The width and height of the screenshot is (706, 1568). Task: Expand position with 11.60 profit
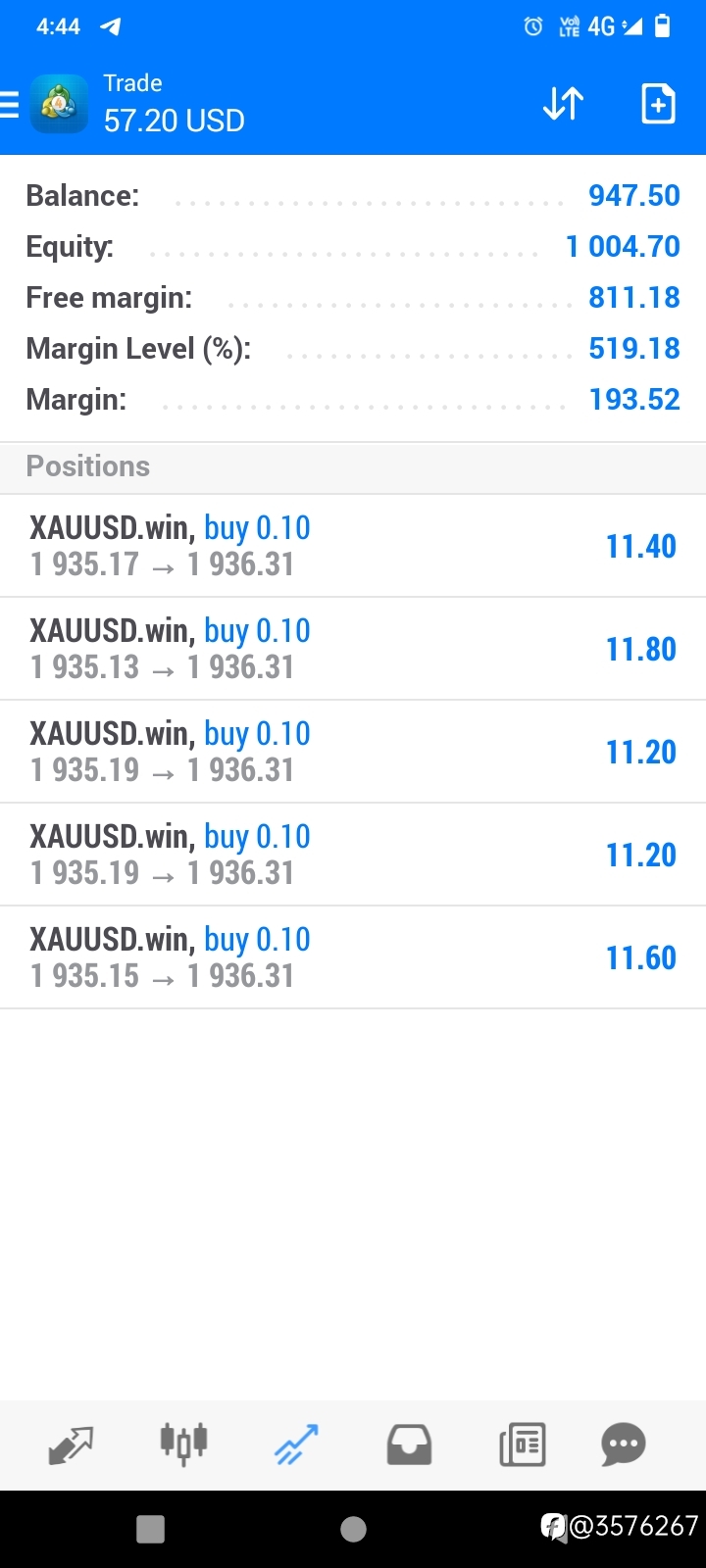[x=353, y=957]
